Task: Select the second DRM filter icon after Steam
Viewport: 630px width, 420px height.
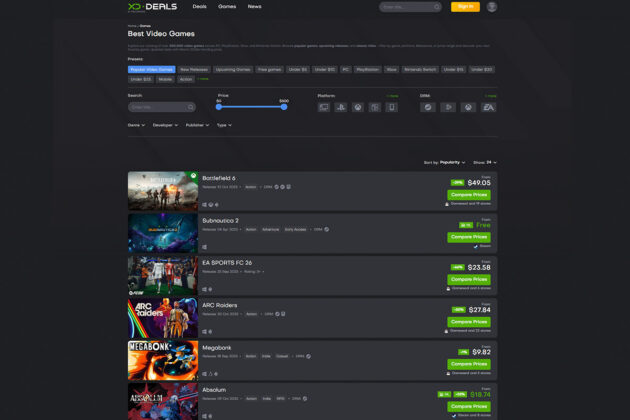Action: pyautogui.click(x=448, y=107)
